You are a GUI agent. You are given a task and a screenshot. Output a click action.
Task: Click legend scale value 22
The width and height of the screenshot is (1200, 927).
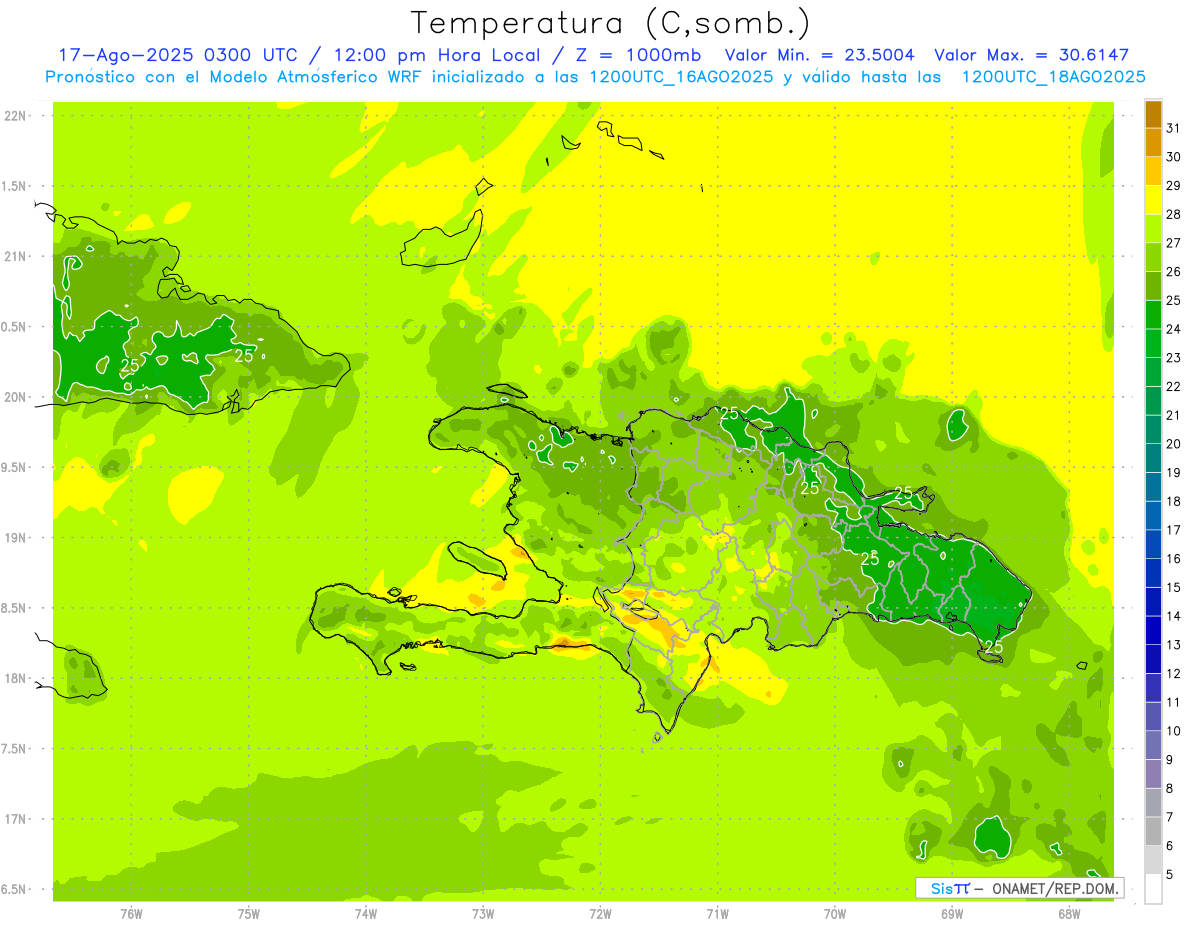[x=1174, y=387]
